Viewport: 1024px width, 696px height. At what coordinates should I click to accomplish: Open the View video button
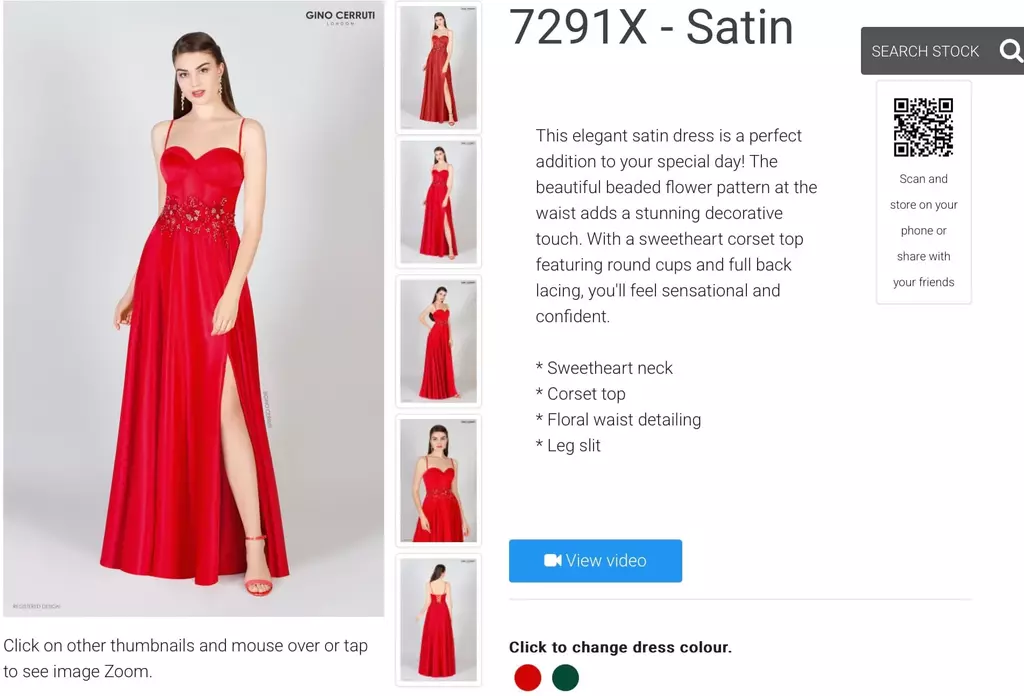[596, 561]
